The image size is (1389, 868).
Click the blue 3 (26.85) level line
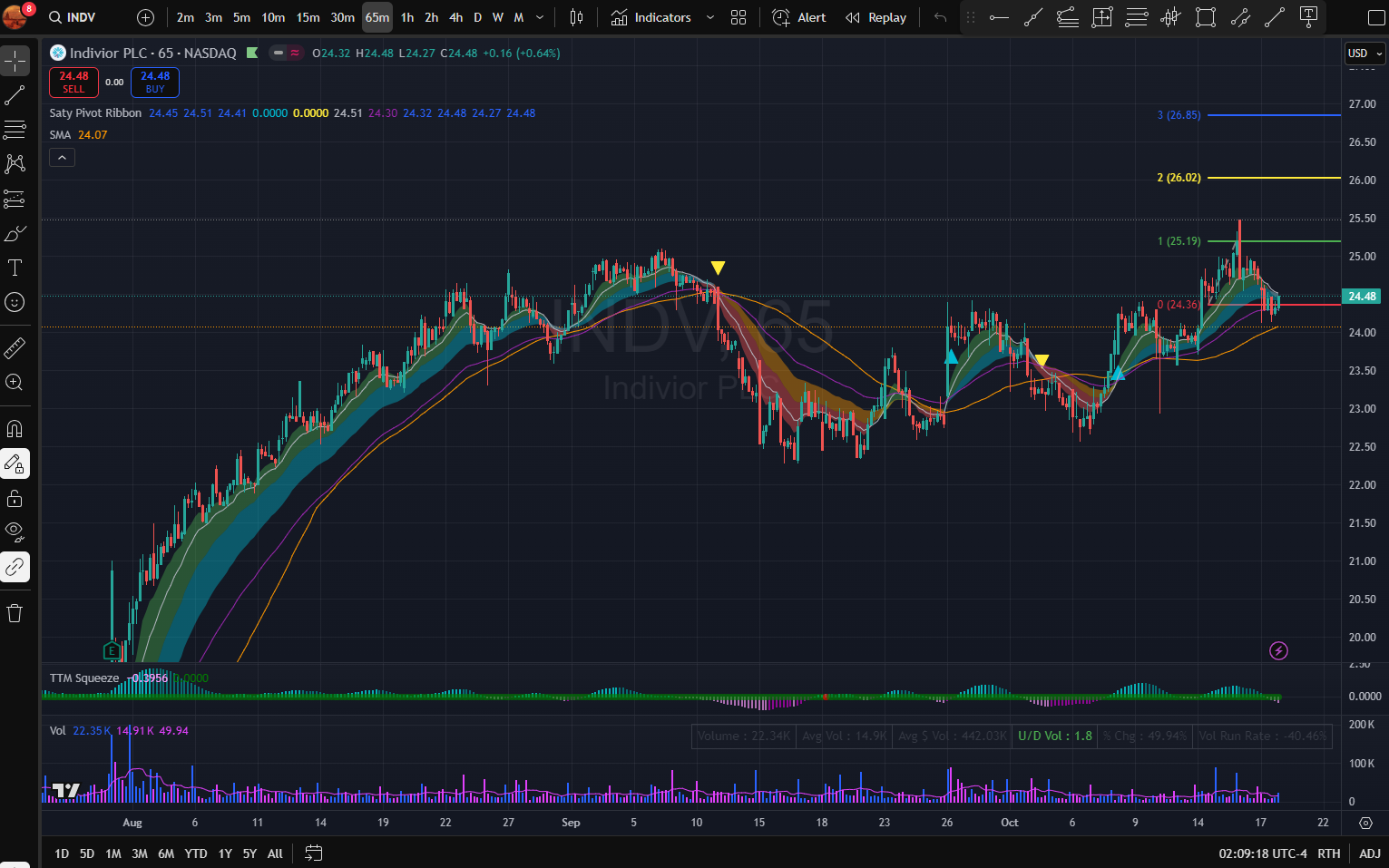point(1274,115)
